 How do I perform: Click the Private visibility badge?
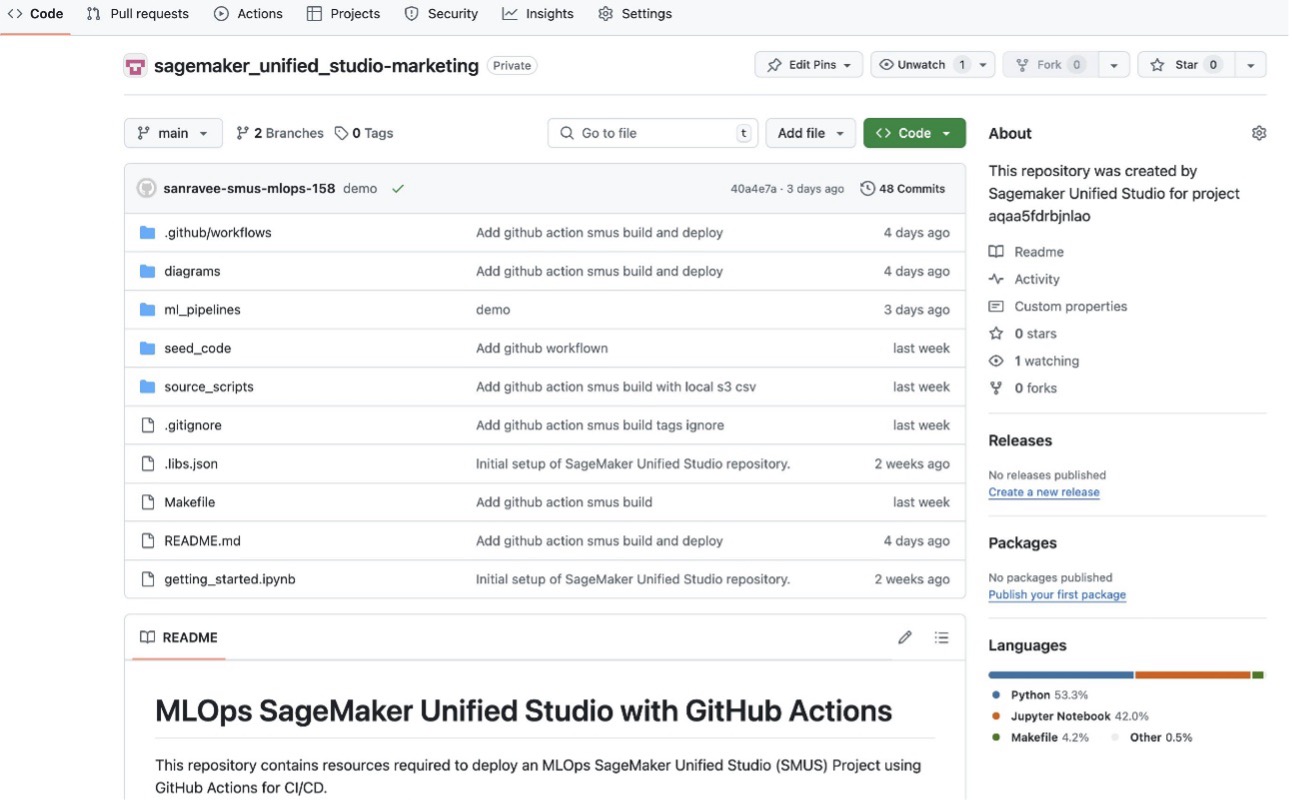click(x=512, y=65)
